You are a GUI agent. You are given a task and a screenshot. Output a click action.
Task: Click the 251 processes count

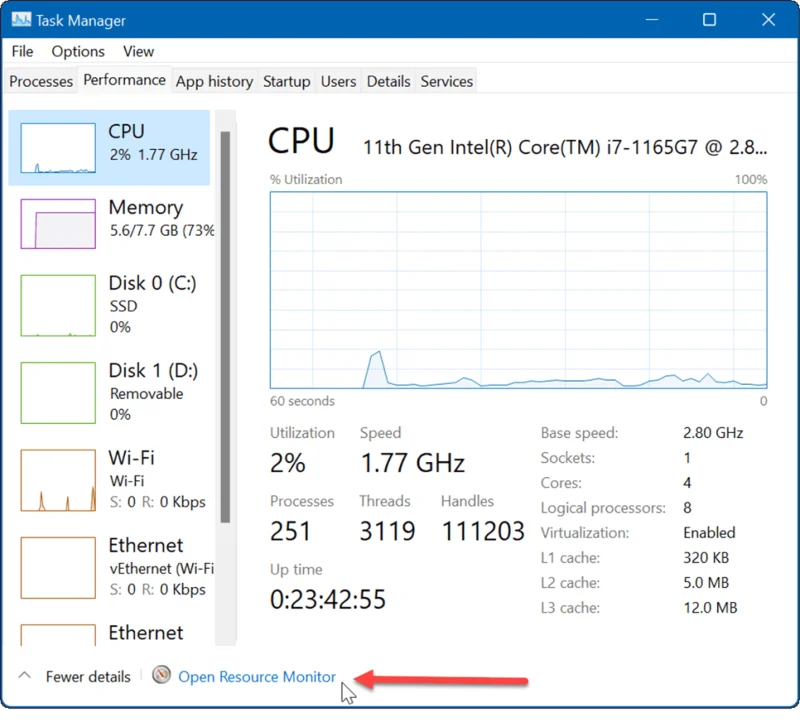point(290,531)
